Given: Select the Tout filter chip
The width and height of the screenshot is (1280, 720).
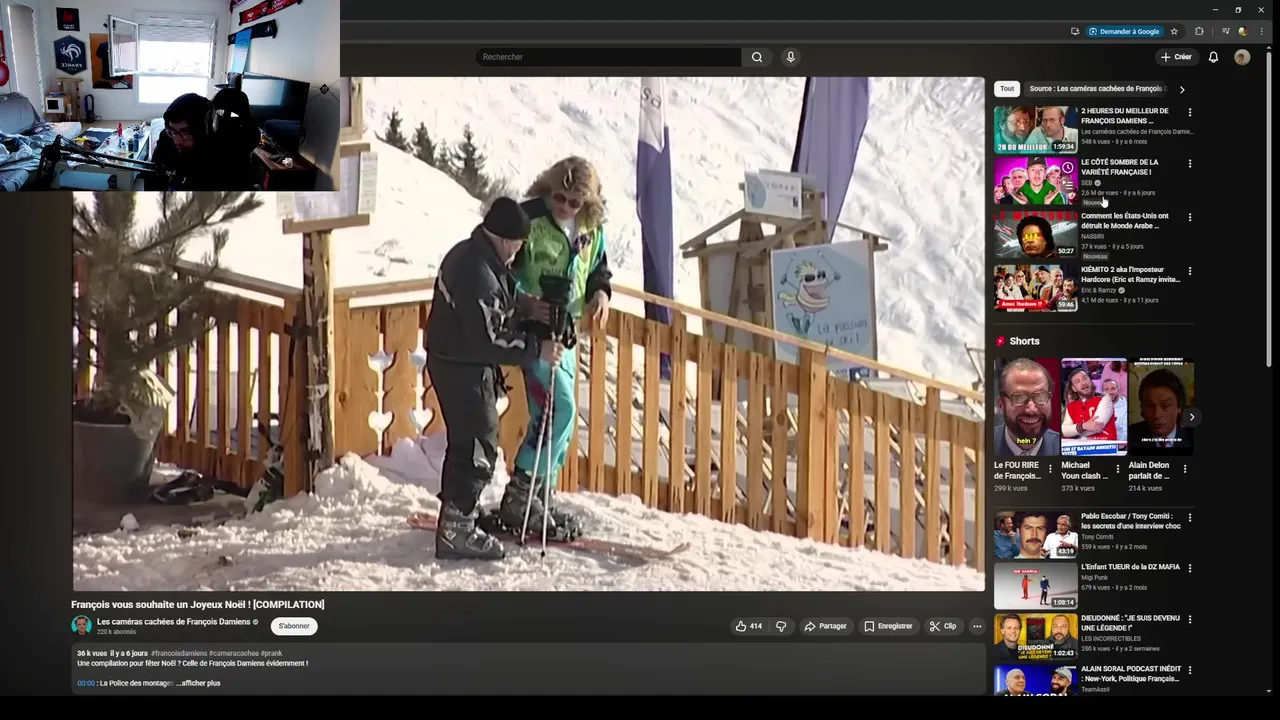Looking at the screenshot, I should point(1007,88).
